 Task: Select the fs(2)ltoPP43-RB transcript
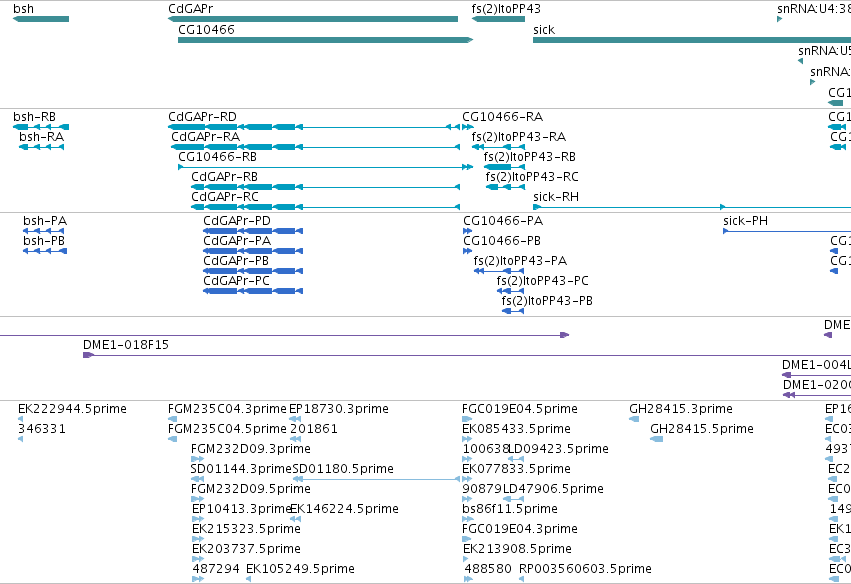(504, 167)
